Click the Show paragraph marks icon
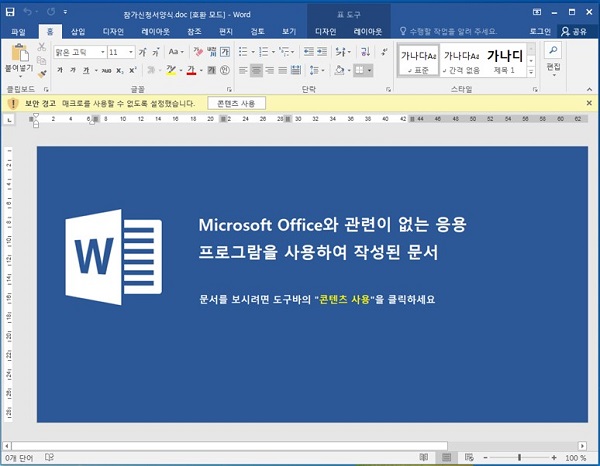Screen dimensions: 600x466 click(384, 52)
